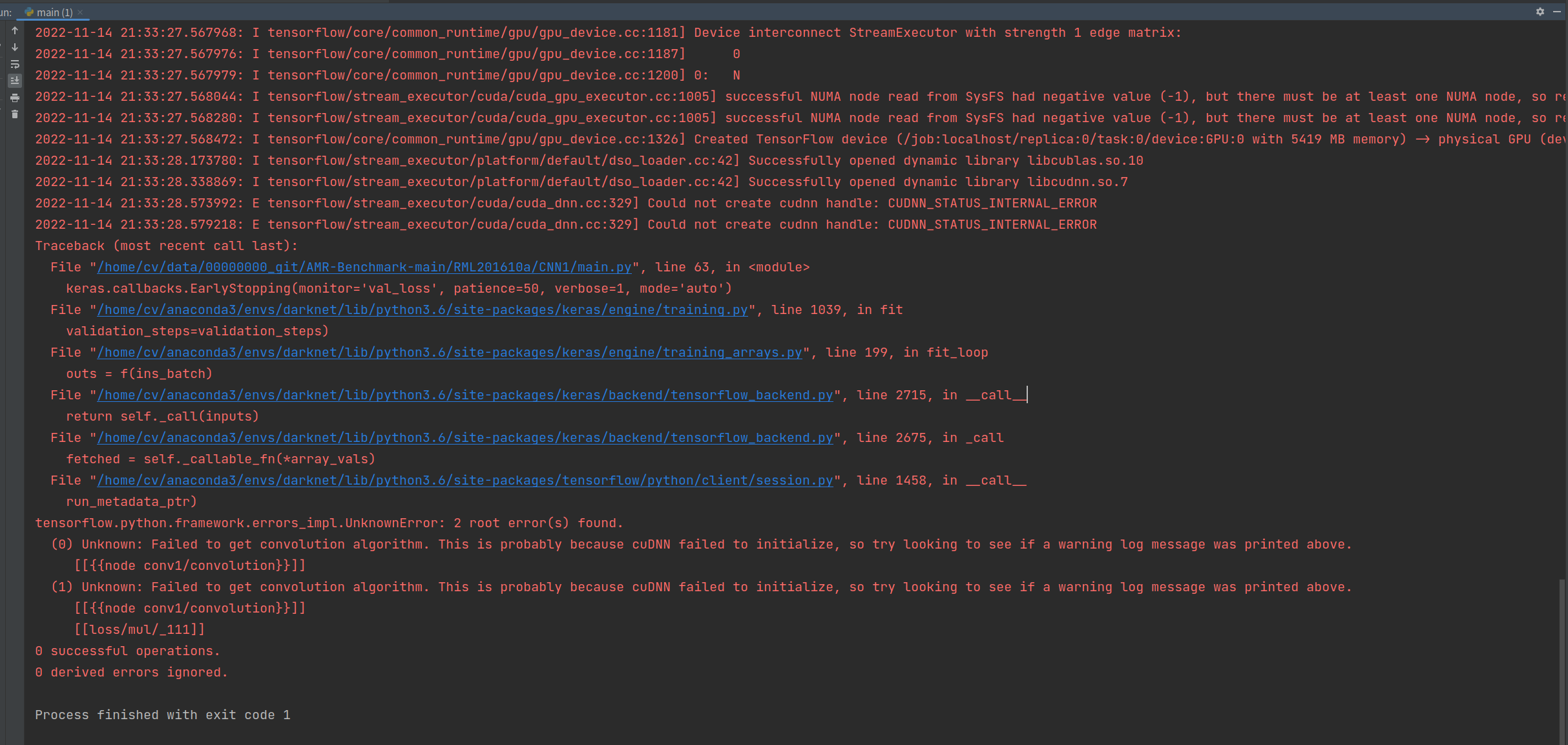Click the '0 successful operations.' line
This screenshot has width=1568, height=745.
[x=128, y=651]
